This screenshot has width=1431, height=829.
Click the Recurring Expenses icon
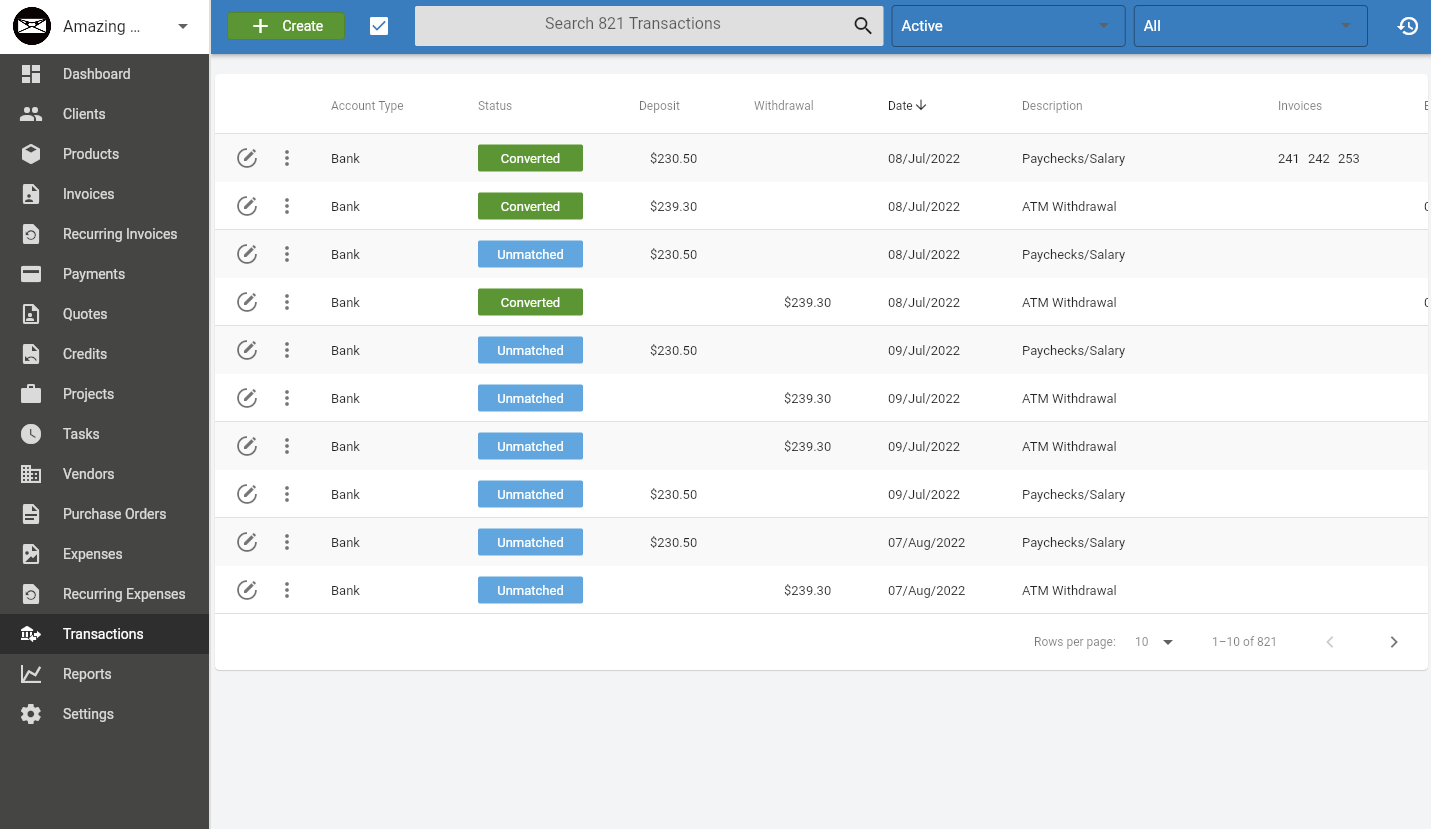pos(31,594)
